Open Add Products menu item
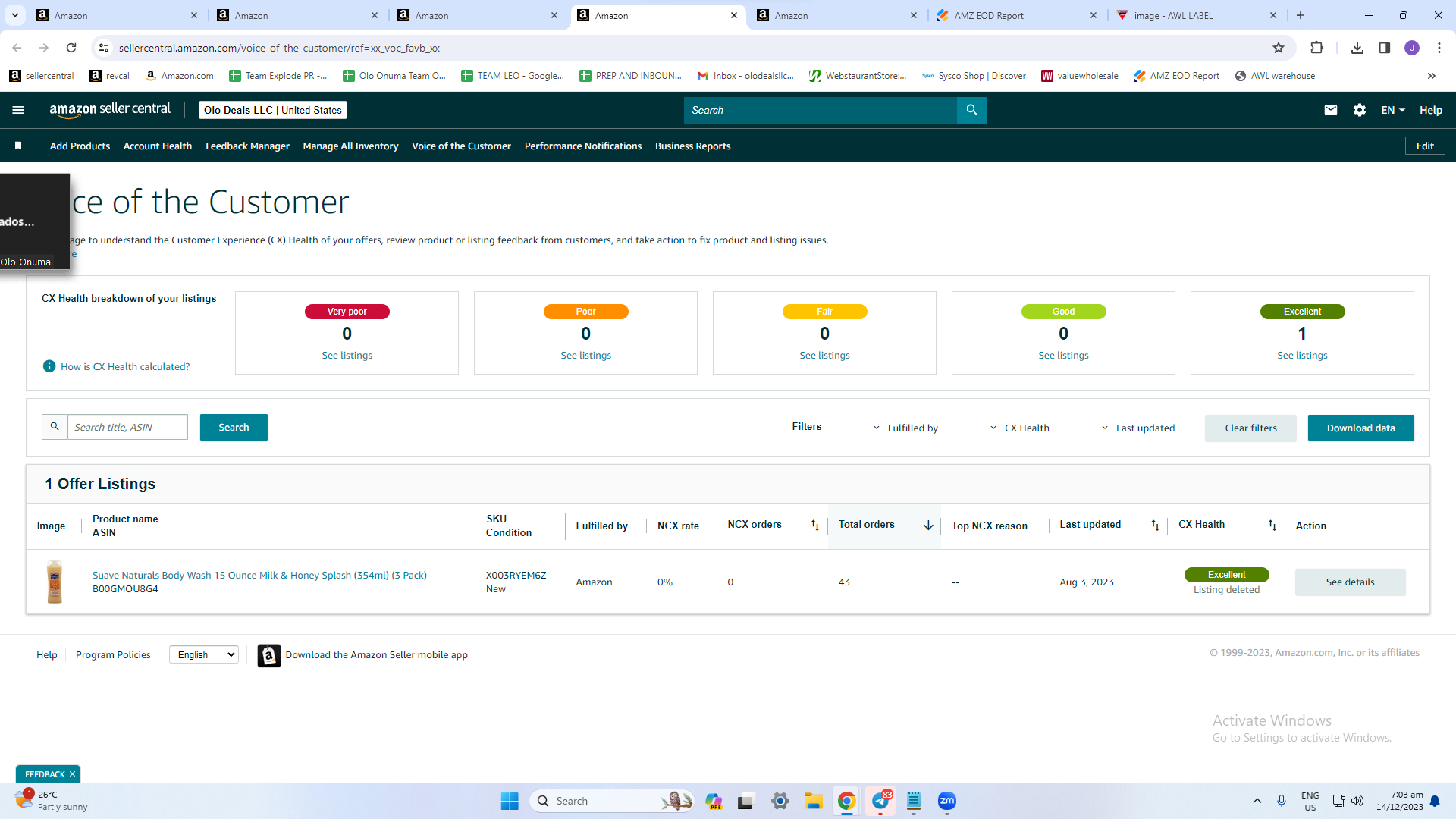 [x=80, y=146]
